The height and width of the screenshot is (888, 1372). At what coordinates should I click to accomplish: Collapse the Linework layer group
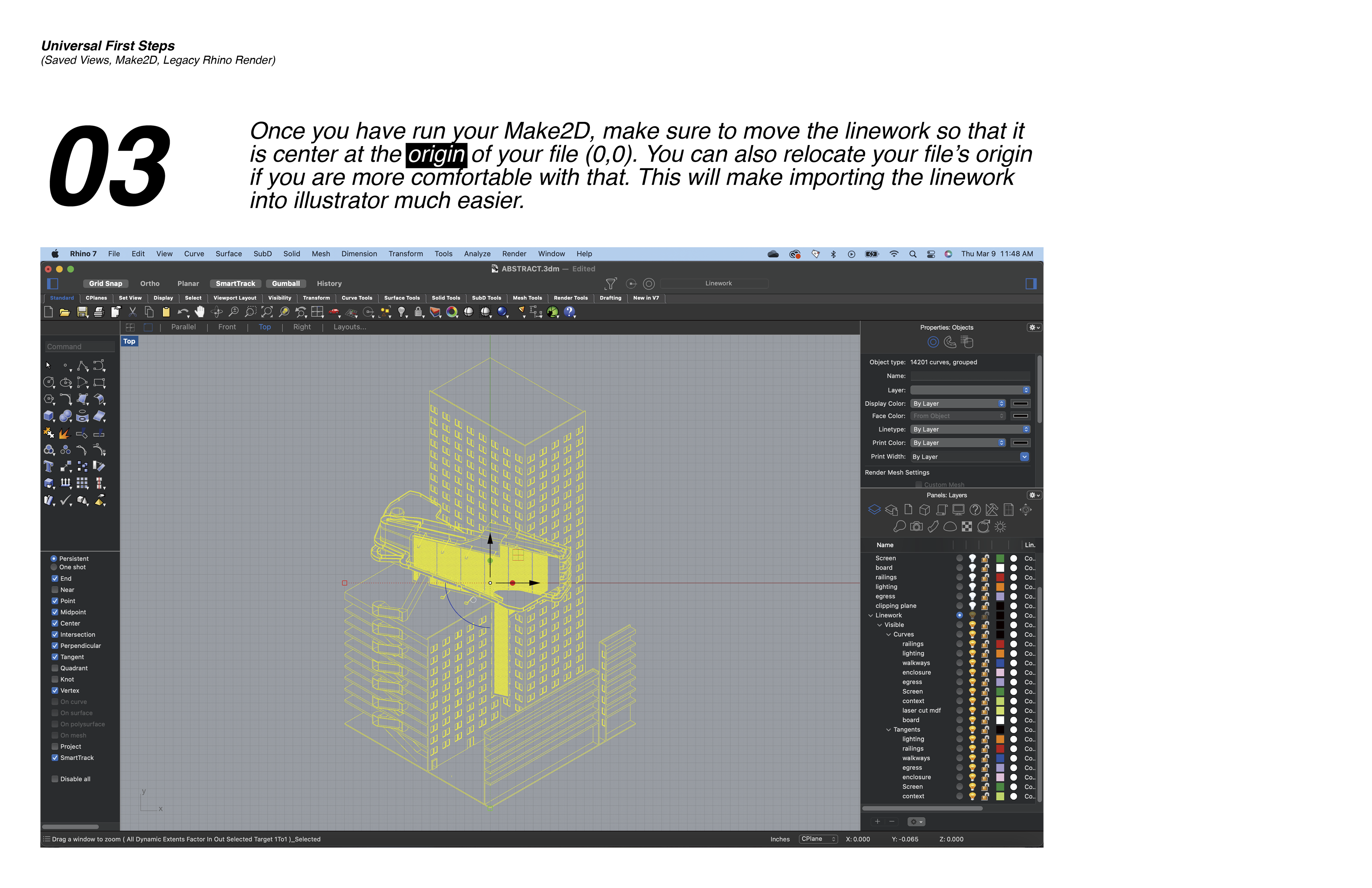(870, 616)
